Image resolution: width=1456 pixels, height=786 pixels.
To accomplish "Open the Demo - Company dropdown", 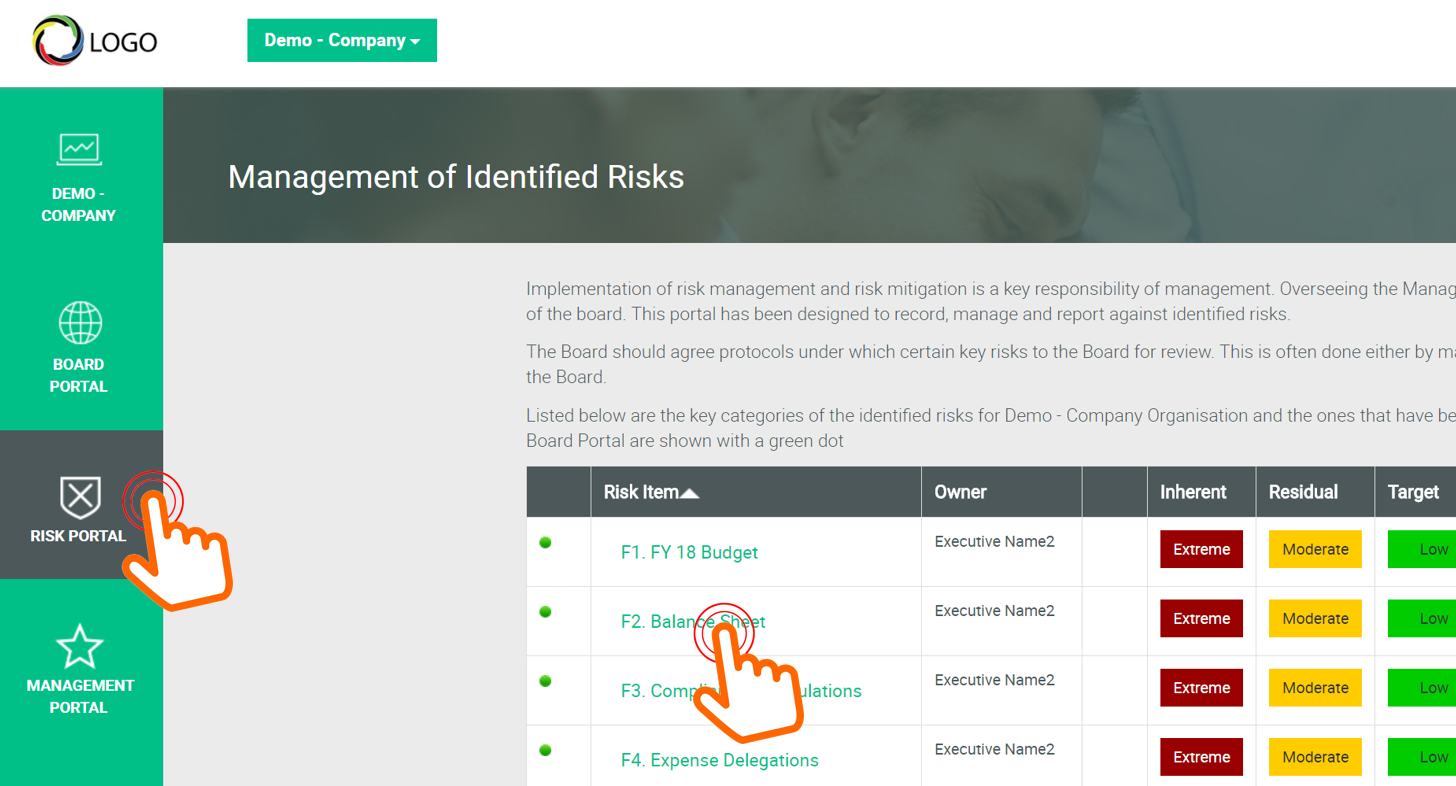I will pyautogui.click(x=342, y=40).
